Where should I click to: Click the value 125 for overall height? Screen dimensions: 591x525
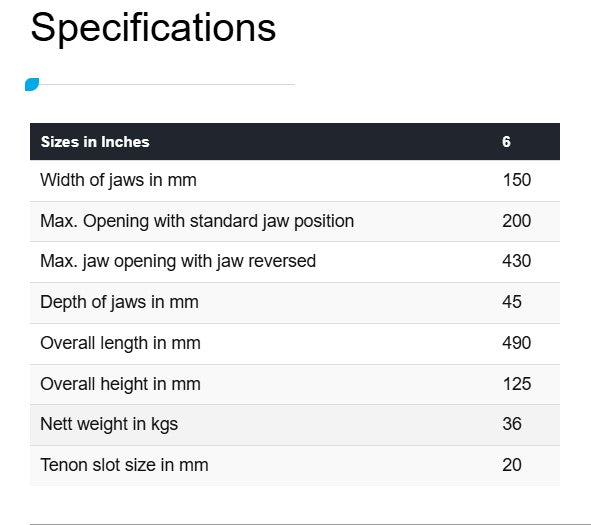517,384
